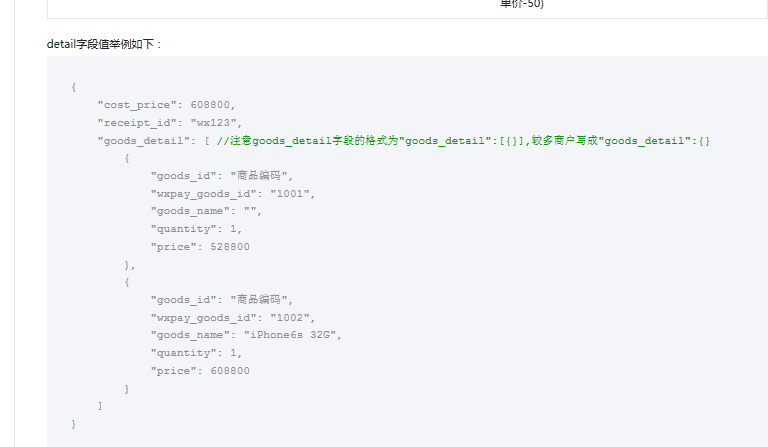Click the second "goods_id": "商品编码" line under 1002 item
The height and width of the screenshot is (447, 768).
221,300
